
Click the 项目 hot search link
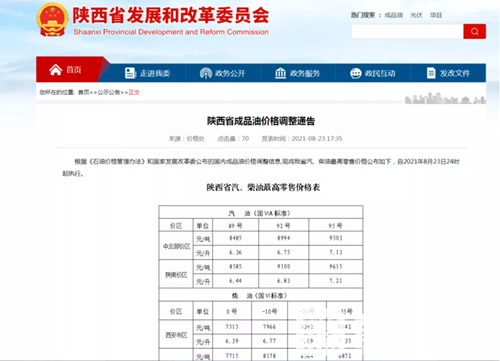(436, 15)
